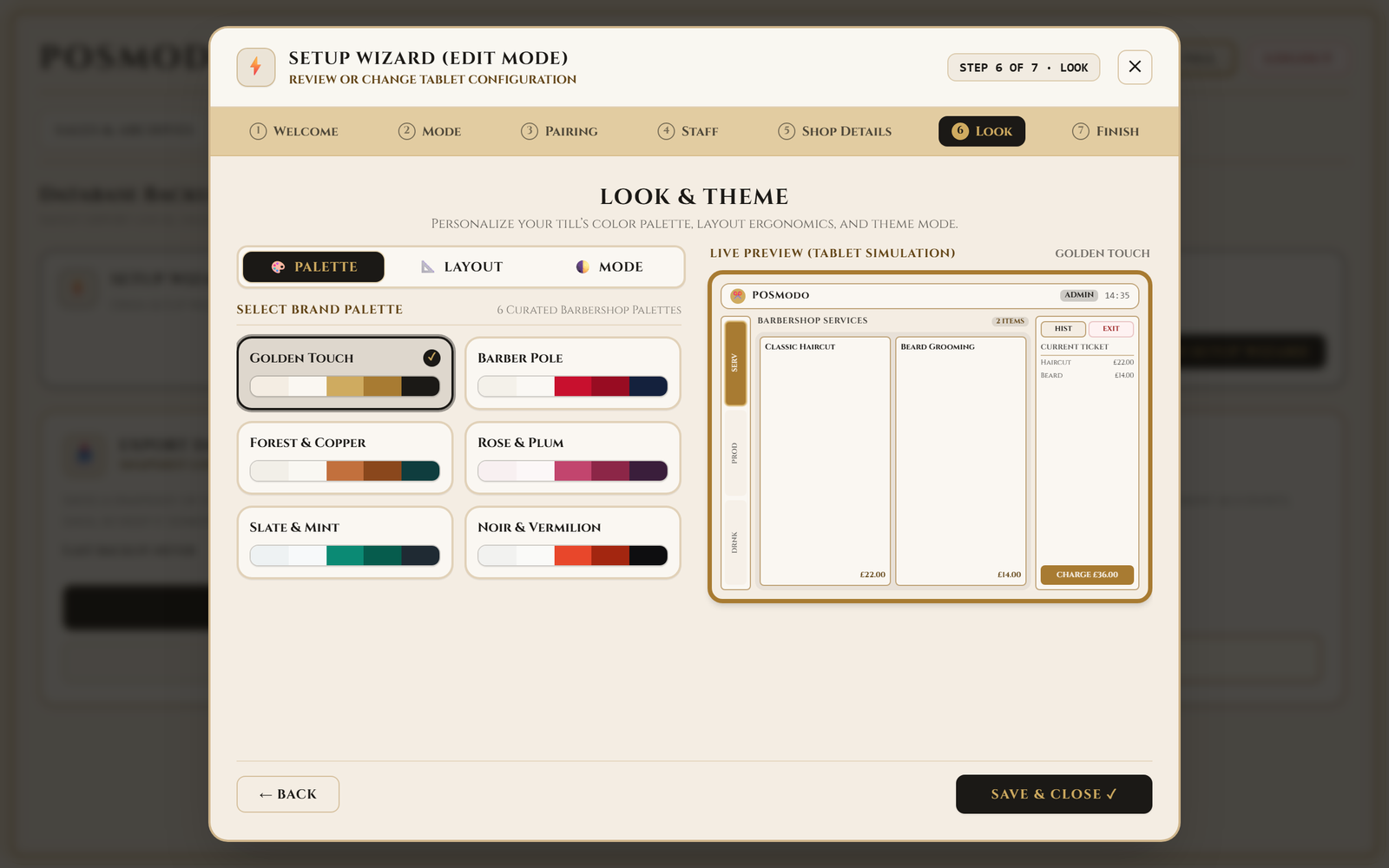Viewport: 1389px width, 868px height.
Task: Jump to Shop Details step
Action: coord(834,131)
